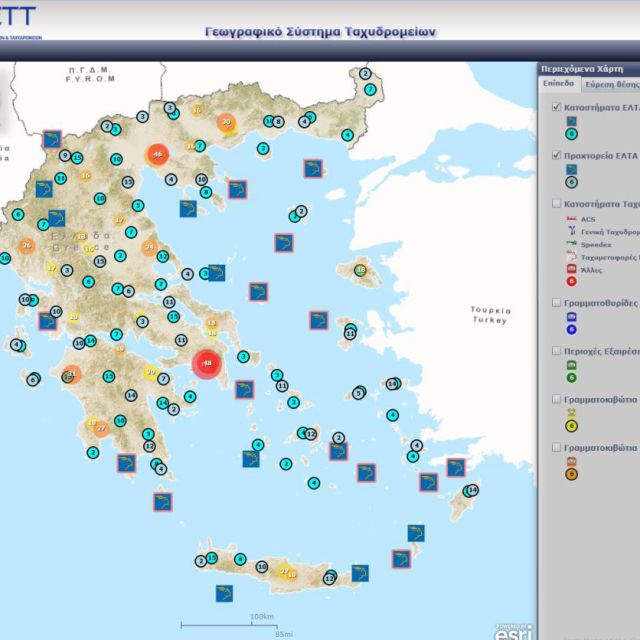Select the ELTA post icon south of Crete
Viewport: 640px width, 640px height.
coord(224,593)
